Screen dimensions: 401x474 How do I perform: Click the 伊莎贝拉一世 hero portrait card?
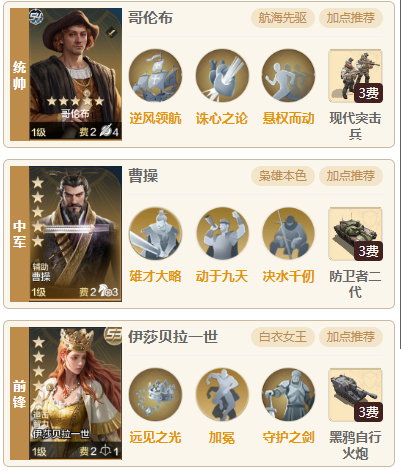point(76,393)
